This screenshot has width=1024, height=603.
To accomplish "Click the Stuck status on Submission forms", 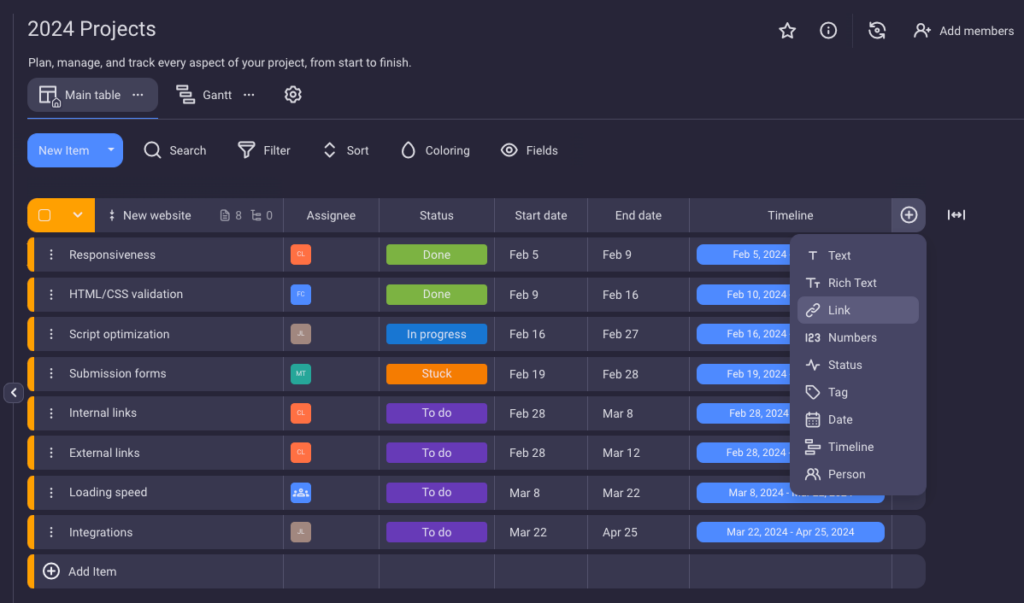I will 436,373.
